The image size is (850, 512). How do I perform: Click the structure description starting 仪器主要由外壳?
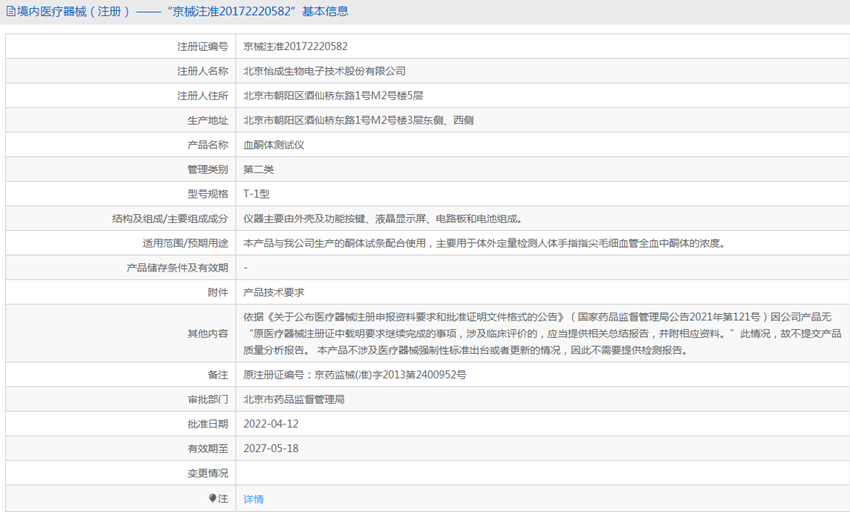(383, 219)
